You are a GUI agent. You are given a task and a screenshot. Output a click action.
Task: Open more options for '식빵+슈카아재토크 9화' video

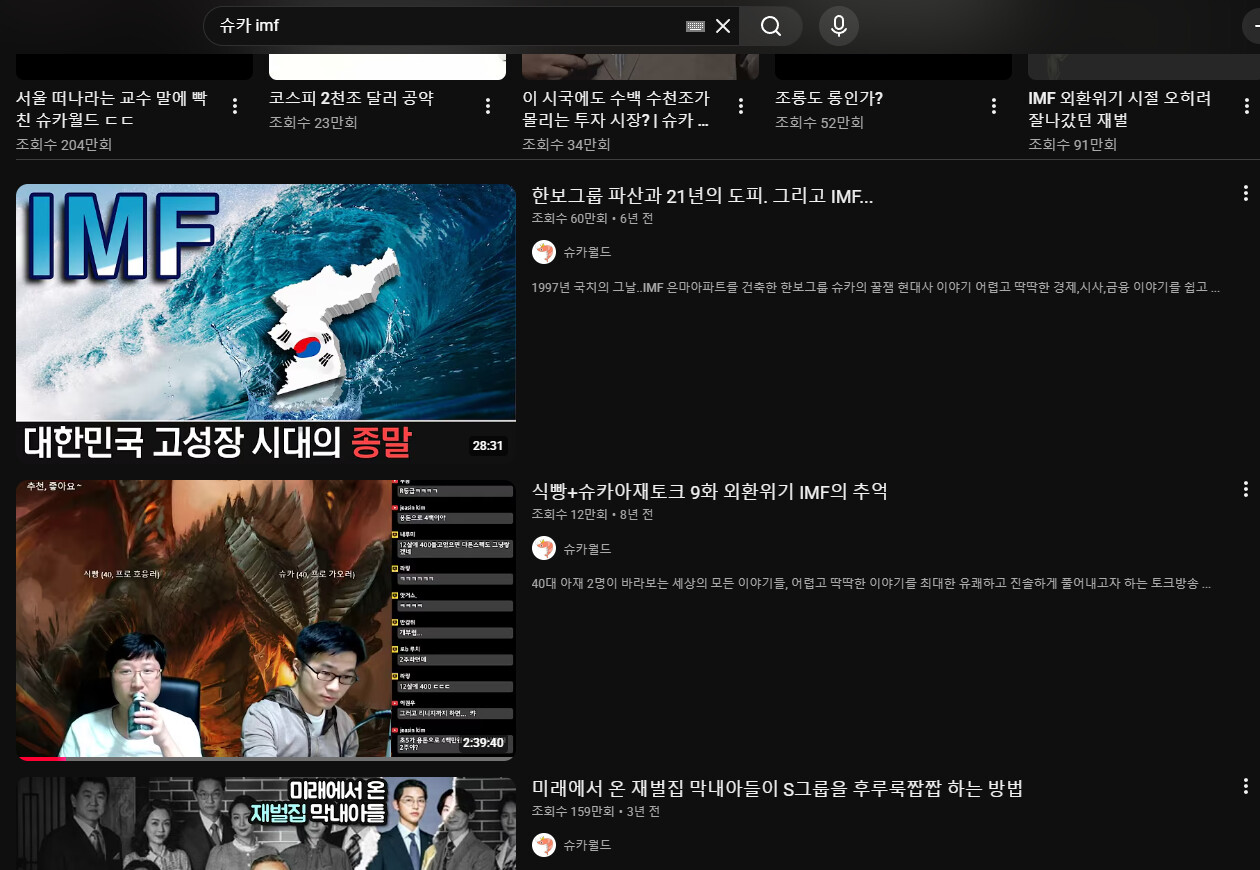pyautogui.click(x=1245, y=489)
